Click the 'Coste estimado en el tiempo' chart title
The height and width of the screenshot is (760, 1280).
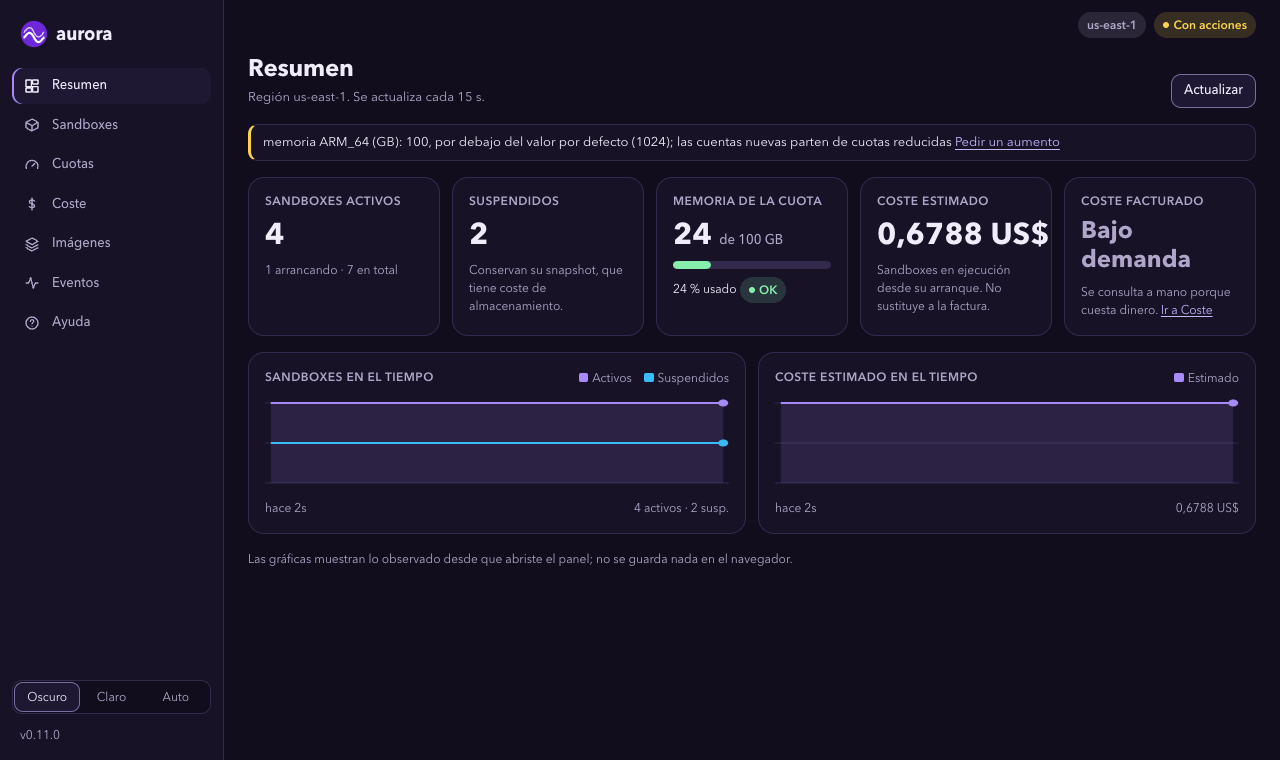point(876,377)
